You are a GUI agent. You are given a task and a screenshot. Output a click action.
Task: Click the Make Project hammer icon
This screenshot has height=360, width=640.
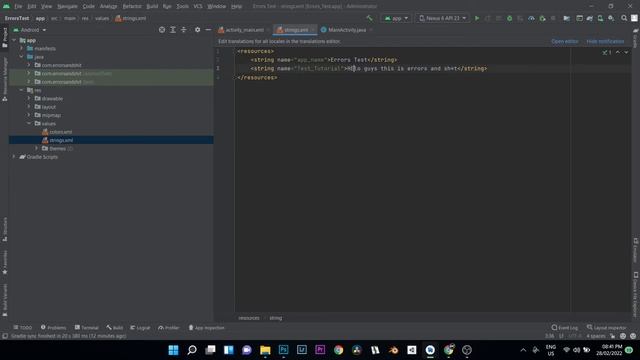(370, 18)
